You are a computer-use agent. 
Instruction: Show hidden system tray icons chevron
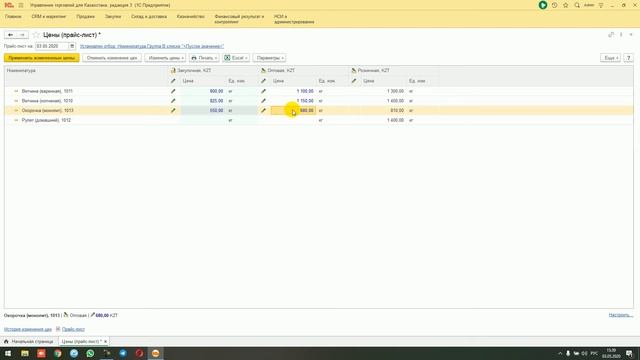[560, 353]
